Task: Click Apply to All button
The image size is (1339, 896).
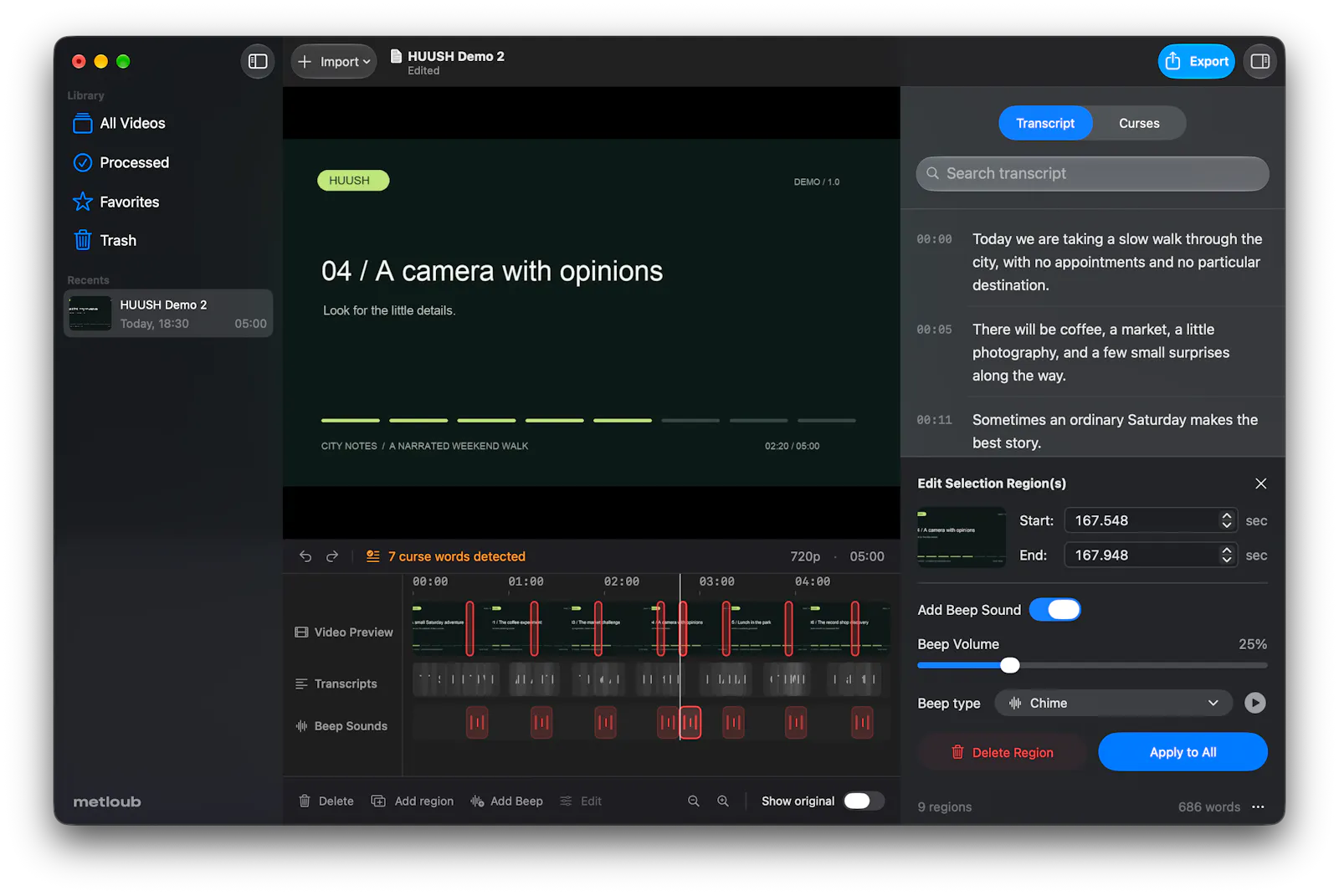Action: [1183, 752]
